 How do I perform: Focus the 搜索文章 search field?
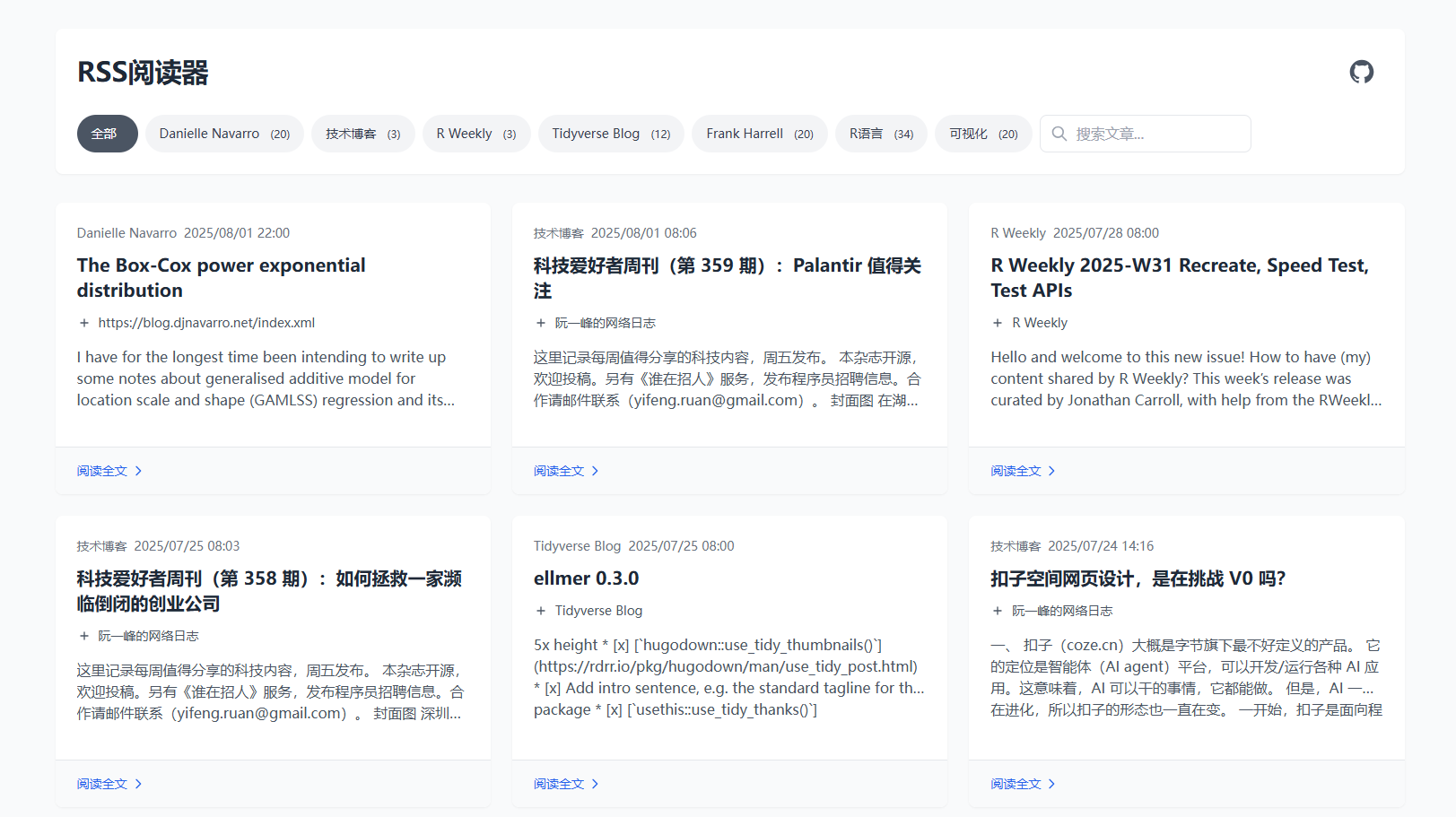pos(1146,134)
